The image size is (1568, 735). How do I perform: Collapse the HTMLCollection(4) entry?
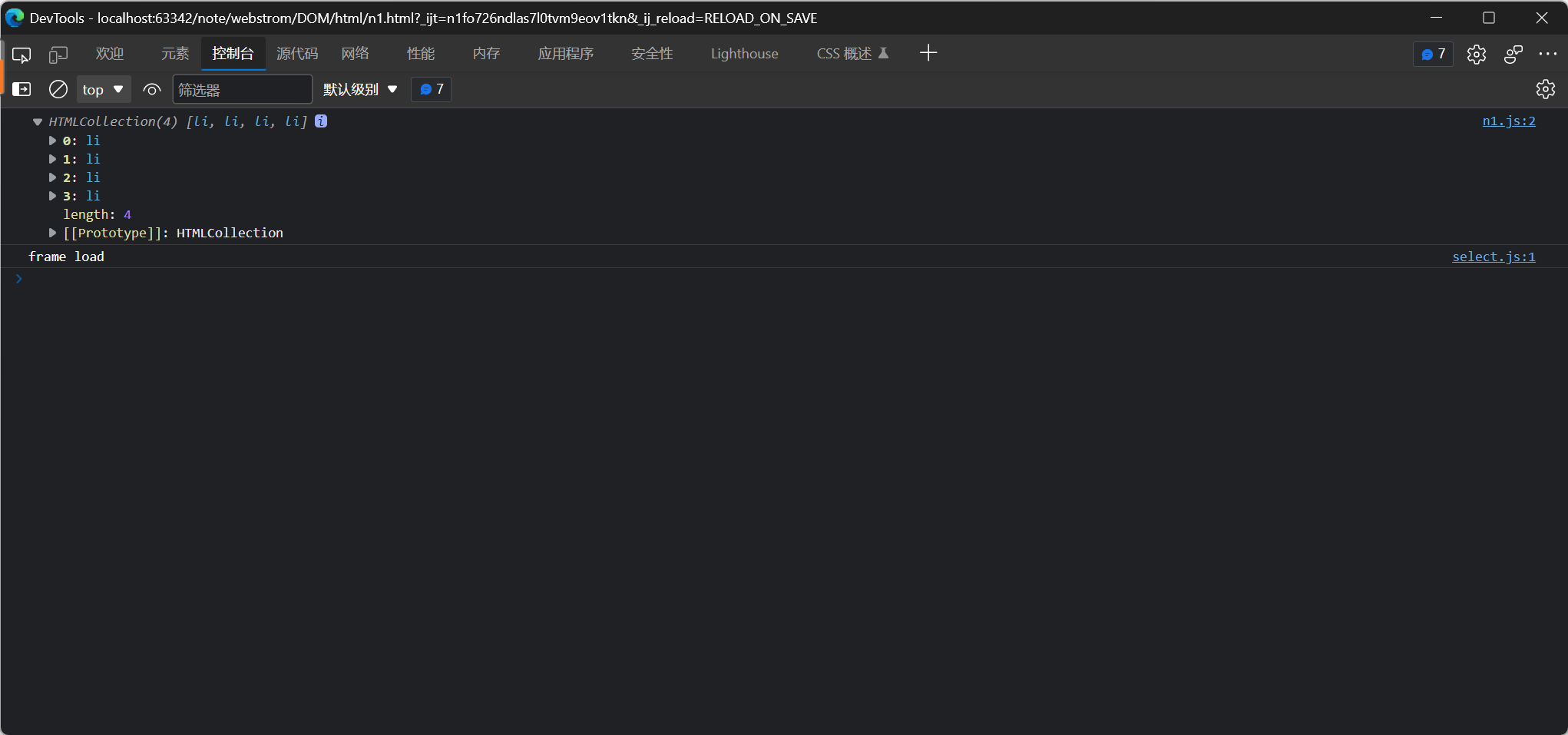pos(37,121)
